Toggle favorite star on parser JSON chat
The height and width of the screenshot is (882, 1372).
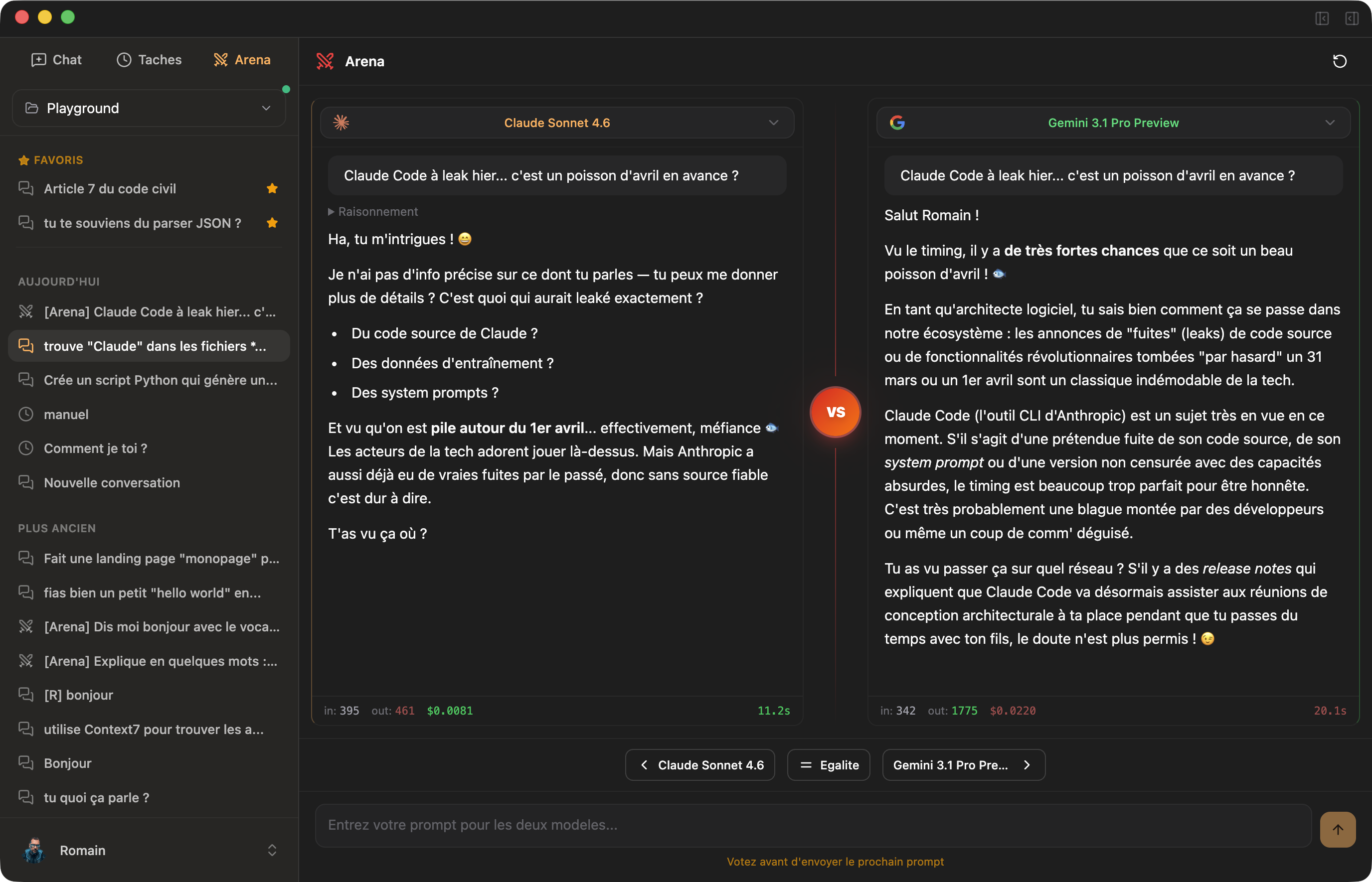272,223
